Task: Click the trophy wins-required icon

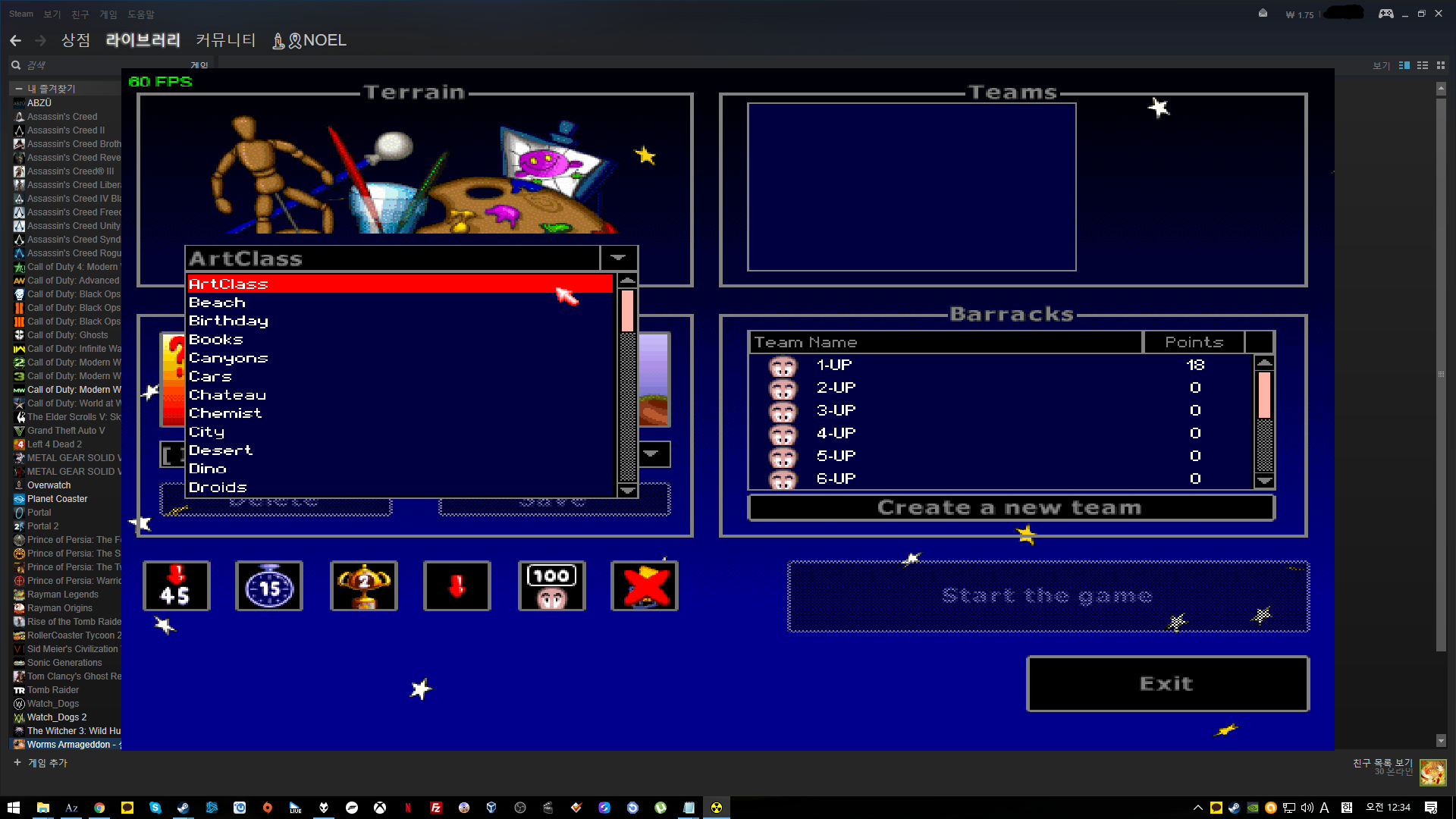Action: point(364,585)
